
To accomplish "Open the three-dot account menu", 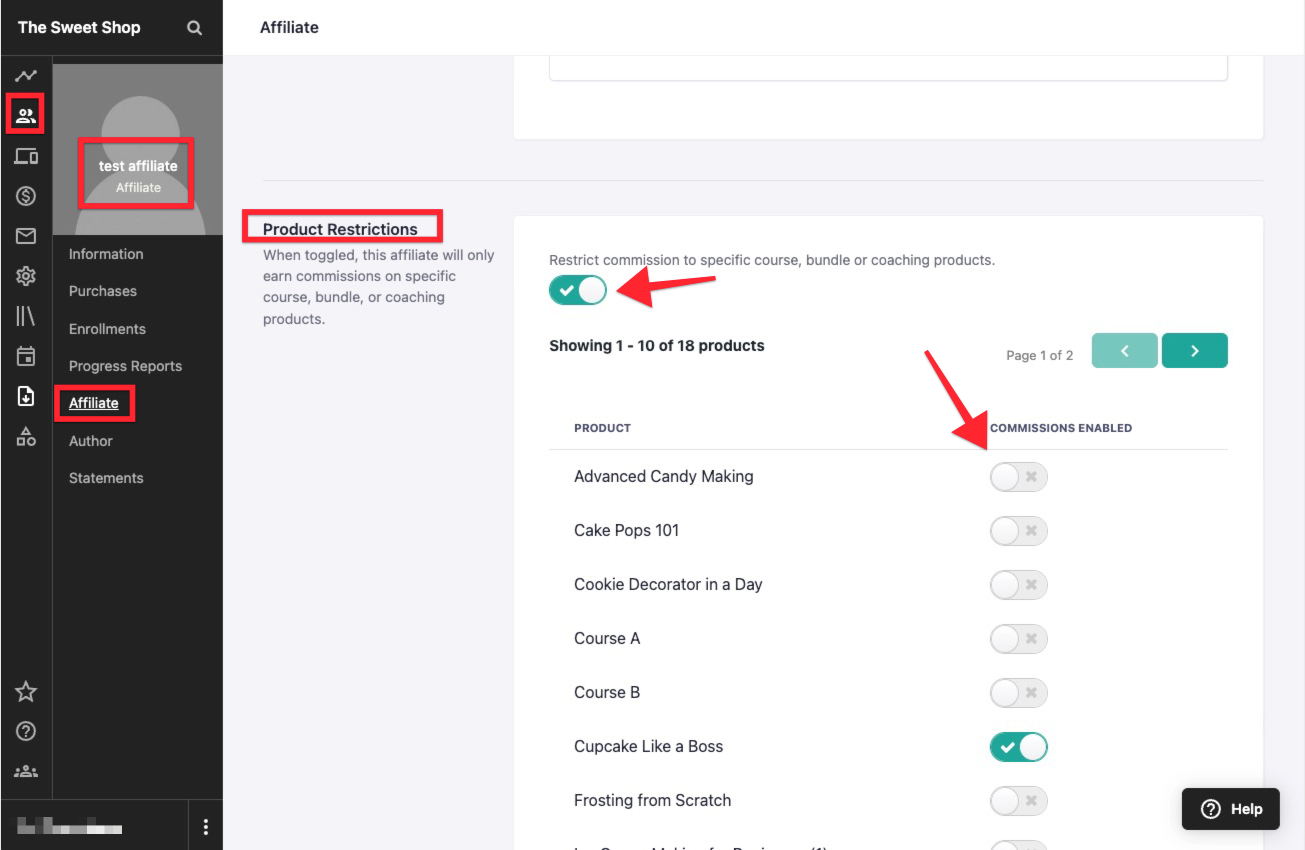I will click(x=206, y=827).
